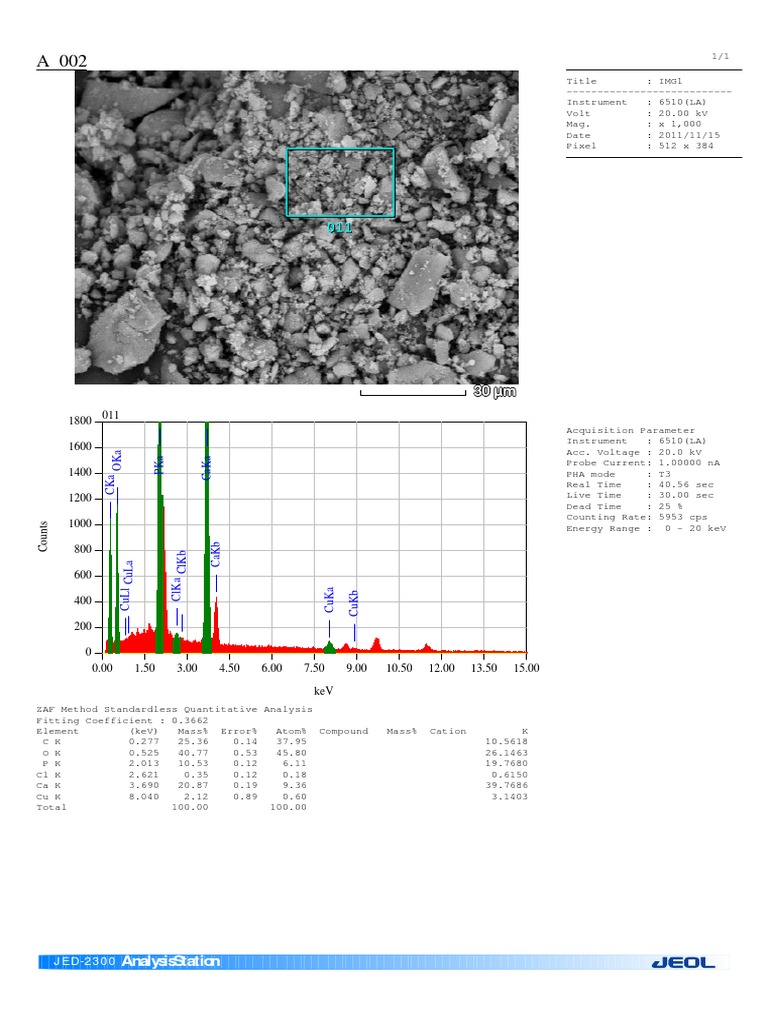768x1024 pixels.
Task: Click the keV x-axis title
Action: click(323, 691)
